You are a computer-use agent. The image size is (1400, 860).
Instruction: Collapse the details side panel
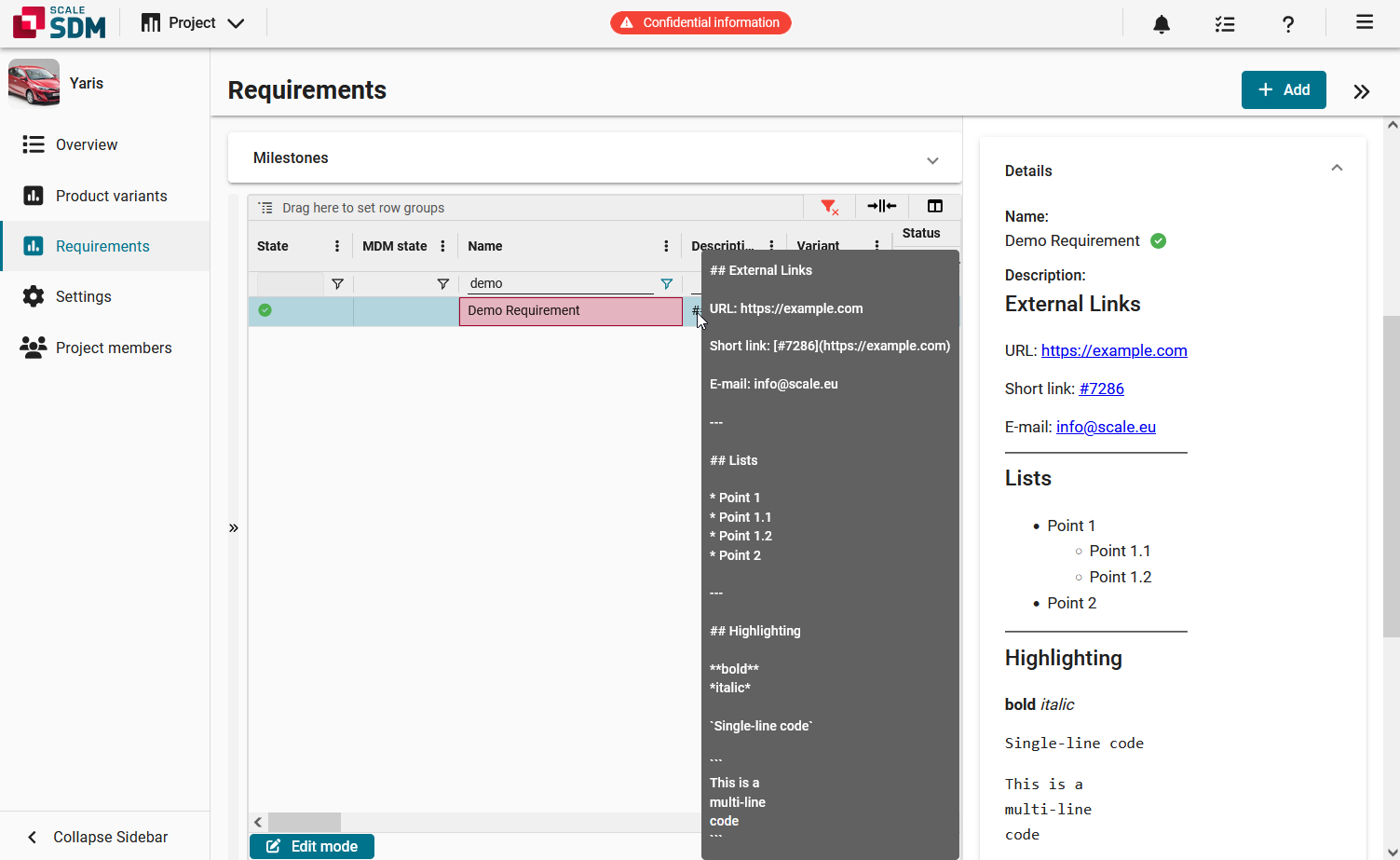click(x=1361, y=91)
